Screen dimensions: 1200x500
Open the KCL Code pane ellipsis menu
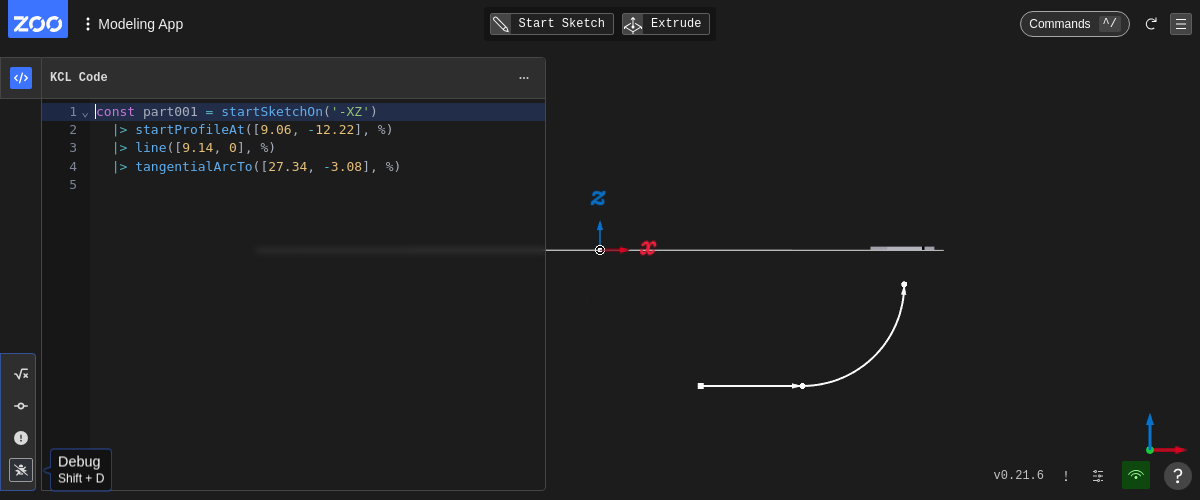524,78
